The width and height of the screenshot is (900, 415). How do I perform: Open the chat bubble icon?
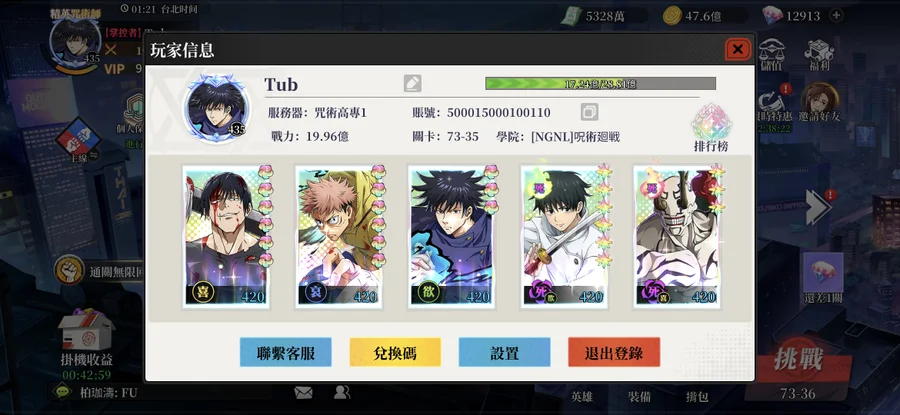pyautogui.click(x=62, y=392)
